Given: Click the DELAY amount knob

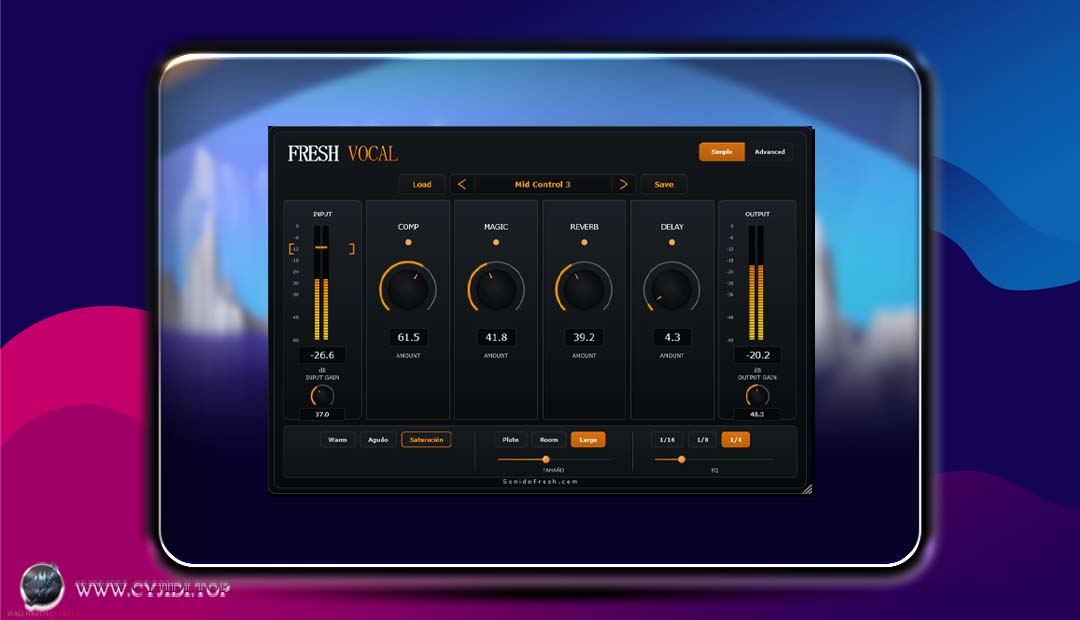Looking at the screenshot, I should point(672,289).
